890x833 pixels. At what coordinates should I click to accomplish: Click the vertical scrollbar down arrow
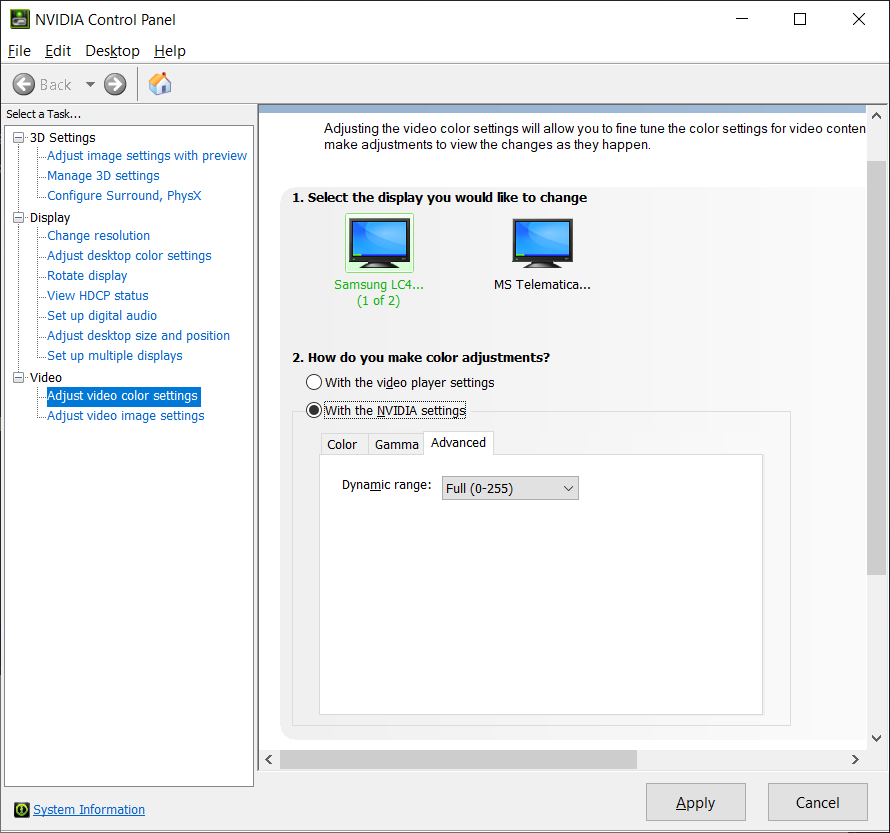click(876, 738)
